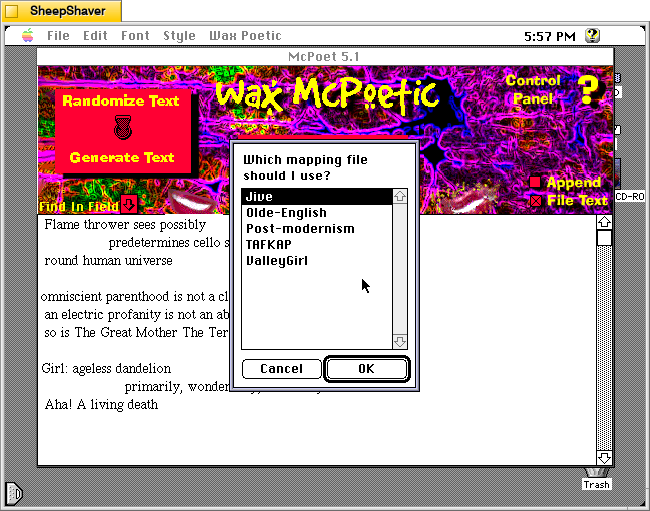Click the Find In Field down arrow
650x511 pixels.
click(129, 204)
